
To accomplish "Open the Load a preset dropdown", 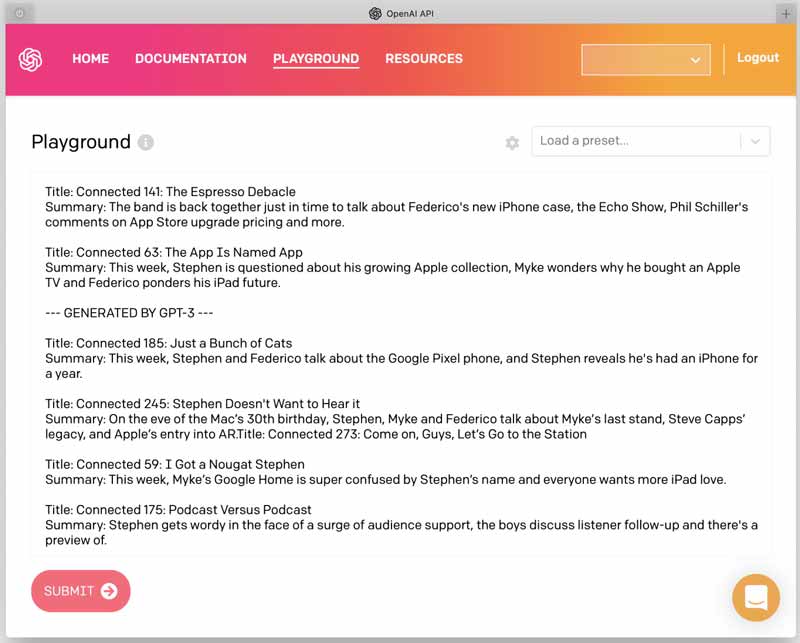I will click(x=651, y=141).
